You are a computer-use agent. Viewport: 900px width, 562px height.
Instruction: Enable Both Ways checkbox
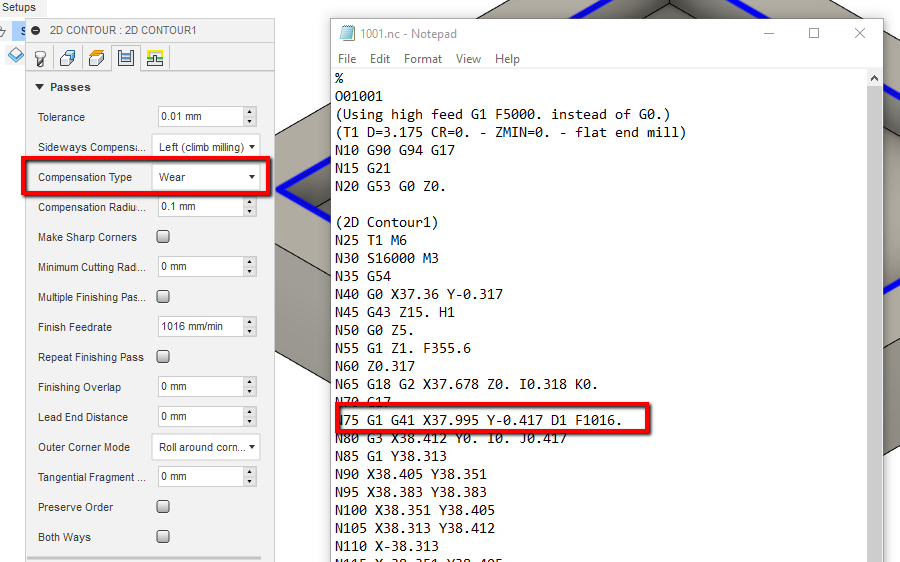pos(163,536)
